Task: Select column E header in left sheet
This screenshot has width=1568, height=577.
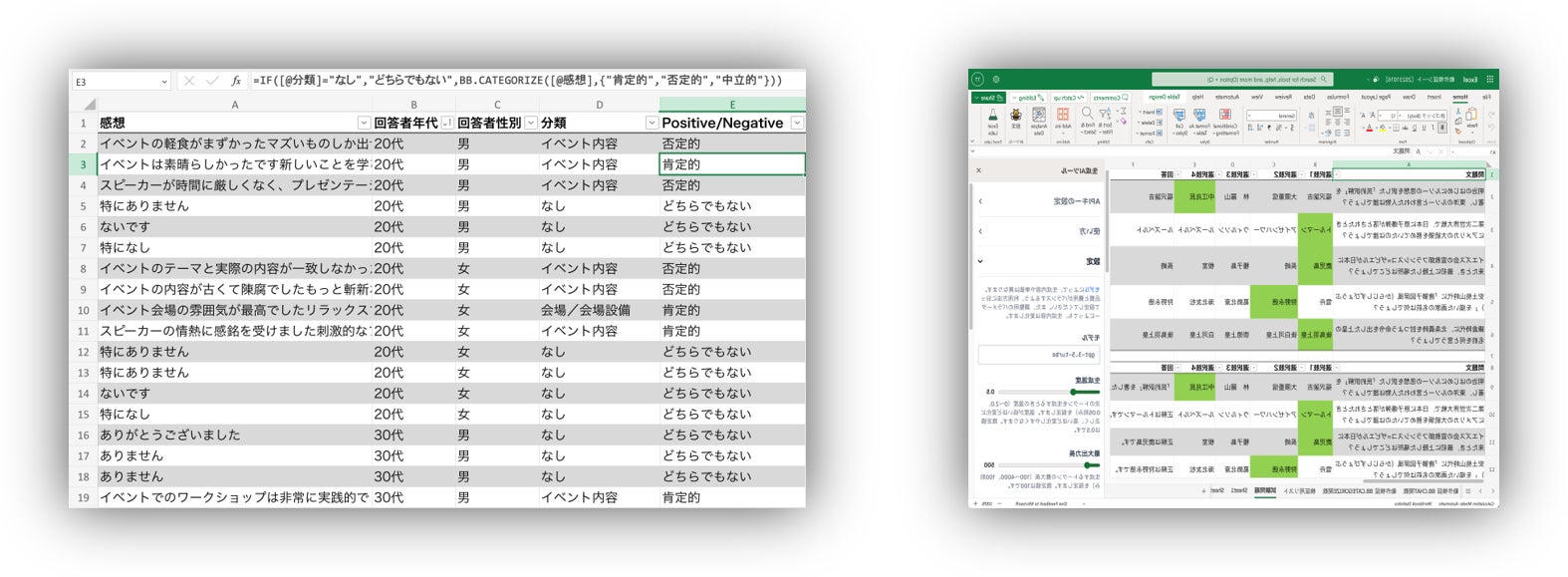Action: pyautogui.click(x=732, y=104)
